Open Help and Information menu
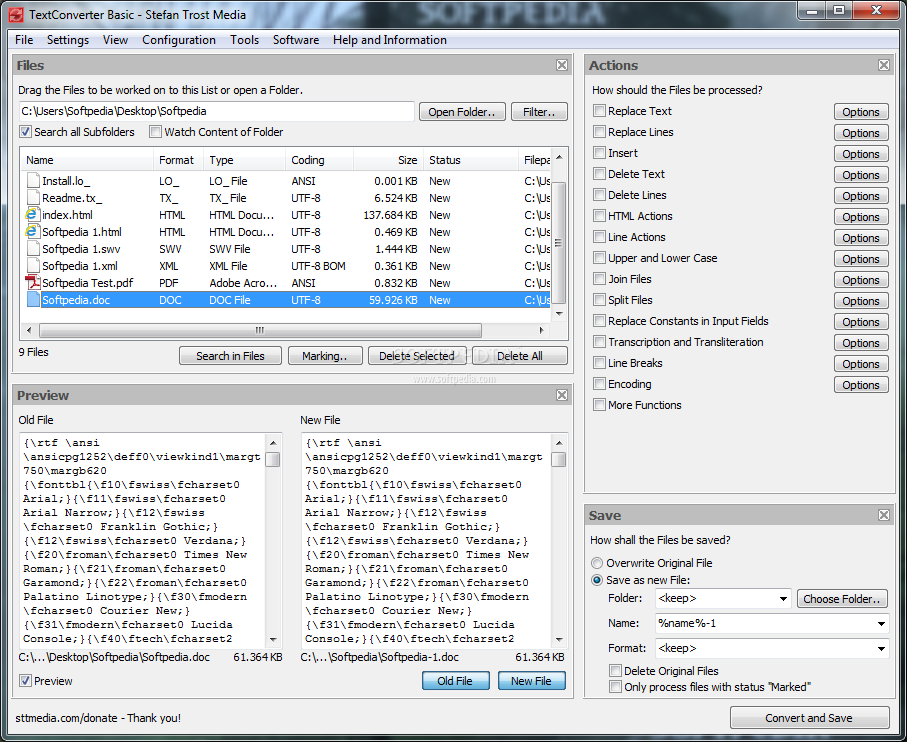The height and width of the screenshot is (742, 907). [x=389, y=40]
